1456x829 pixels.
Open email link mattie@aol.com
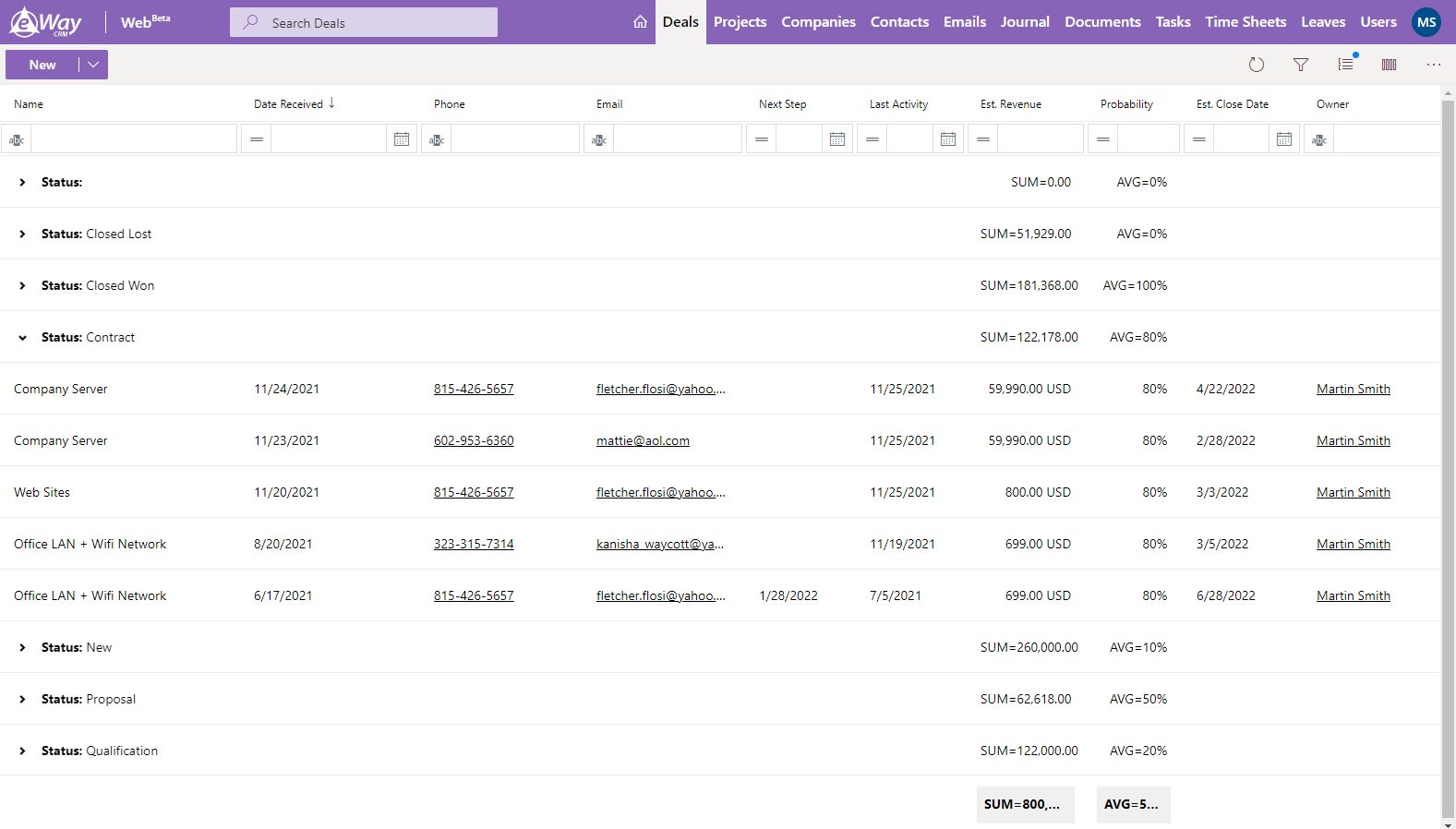tap(643, 441)
